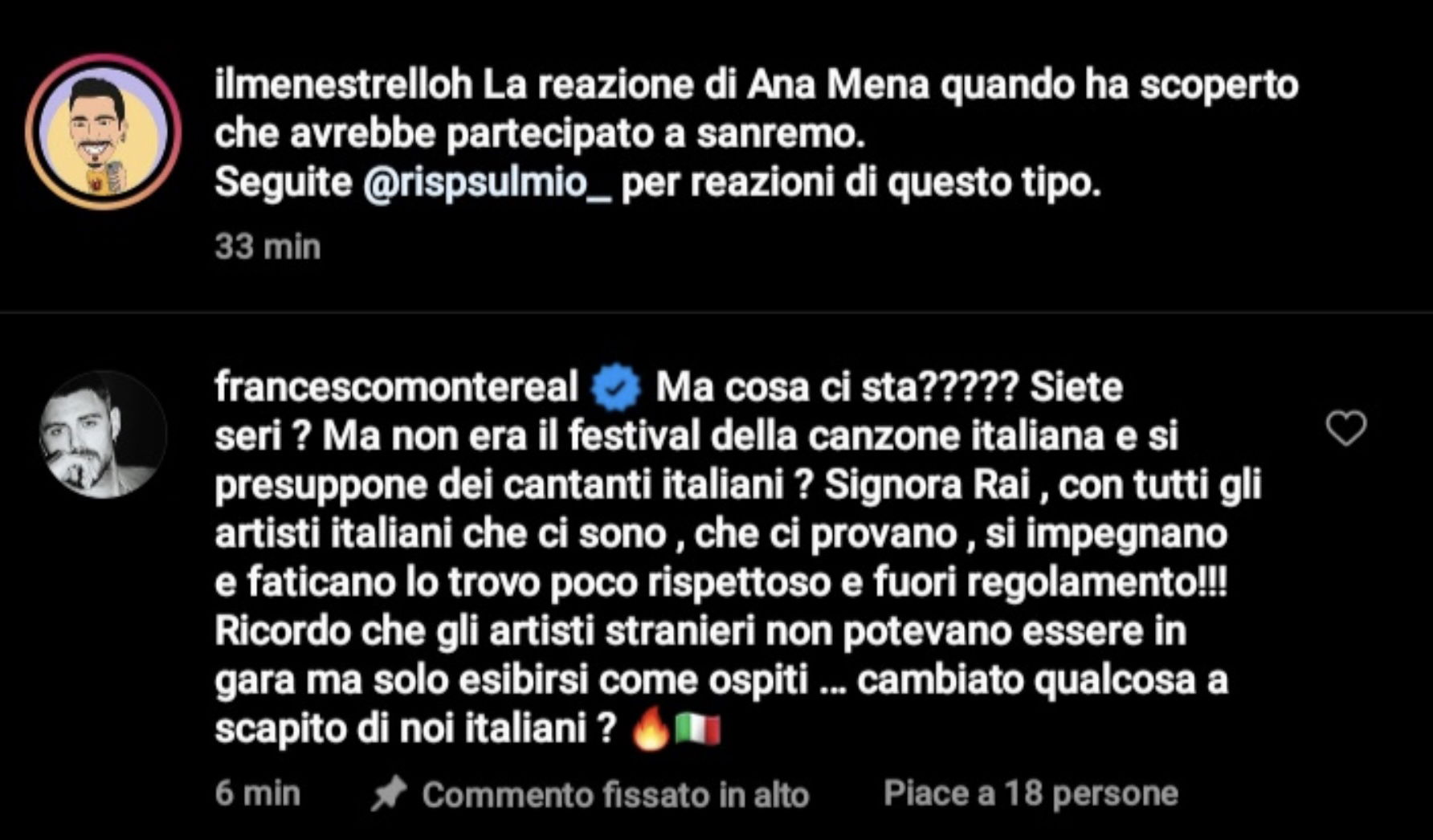Like francescomontereal's comment with the heart
This screenshot has width=1433, height=840.
tap(1346, 428)
